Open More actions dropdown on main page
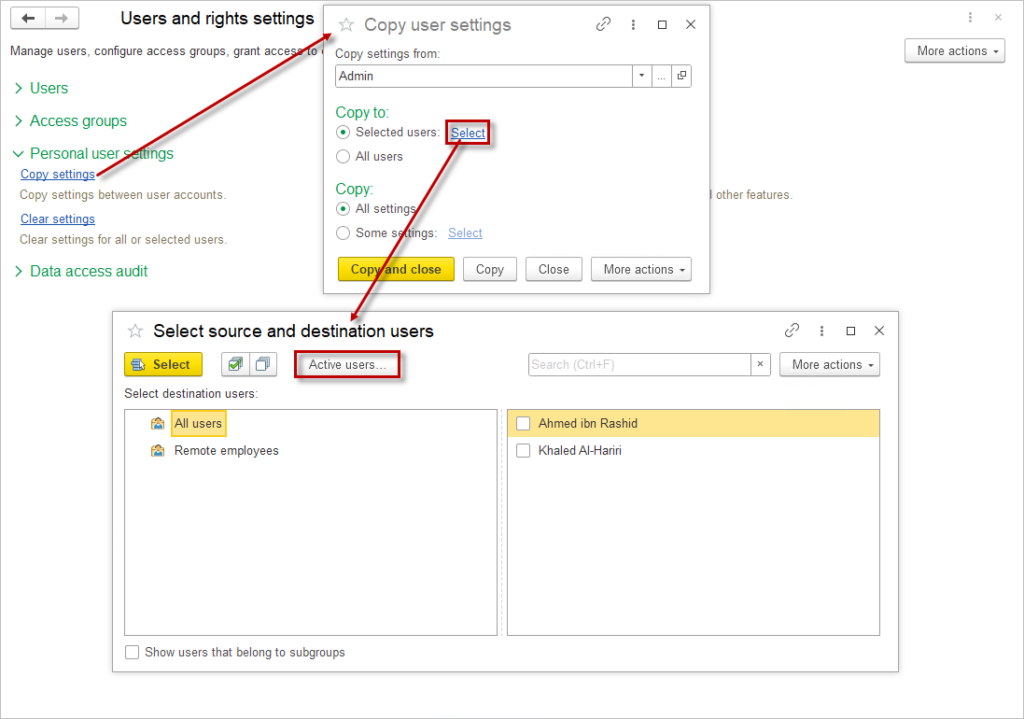Screen dimensions: 1024x719 [x=955, y=51]
